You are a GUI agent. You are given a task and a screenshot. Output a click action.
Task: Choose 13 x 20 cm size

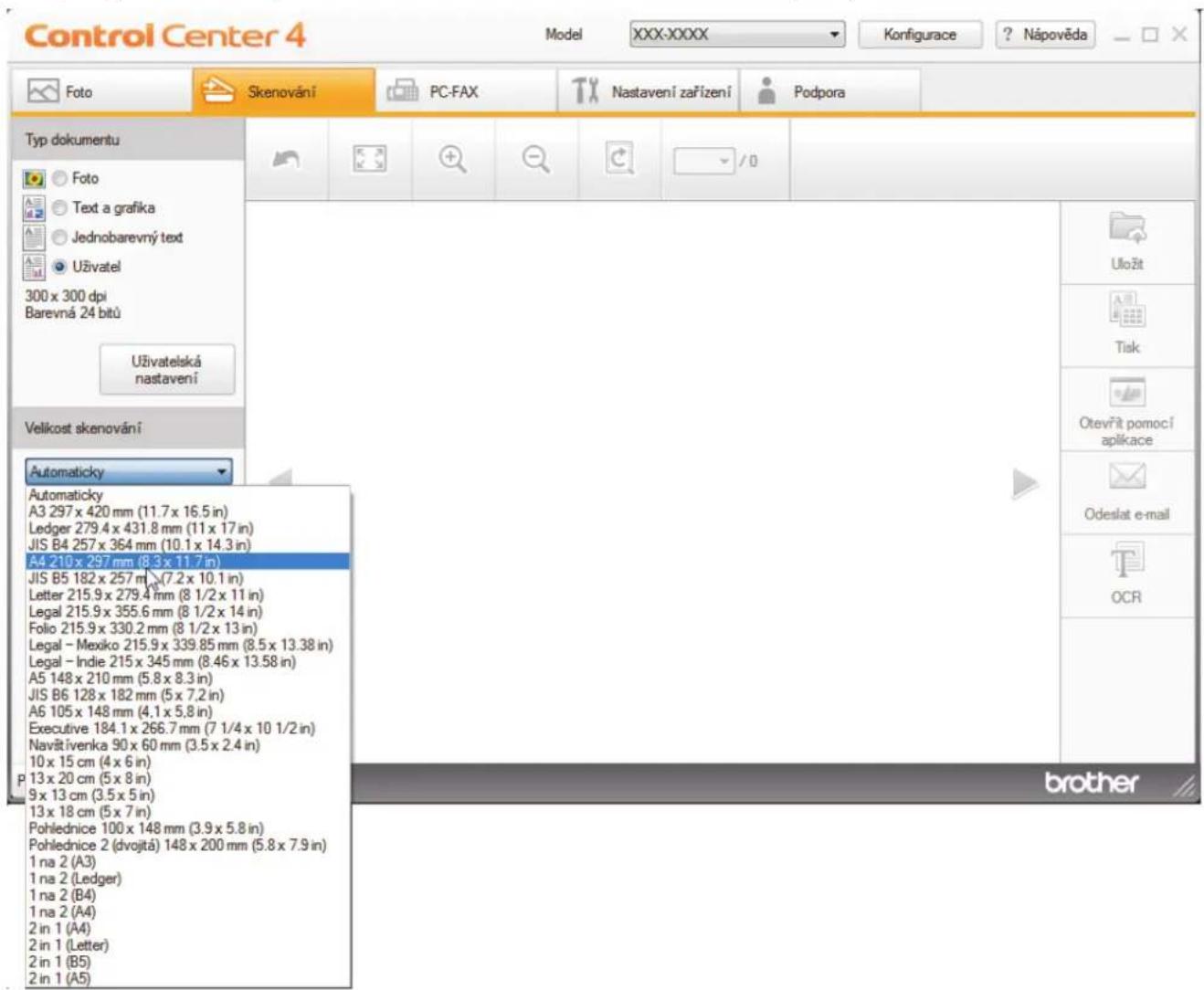188,778
